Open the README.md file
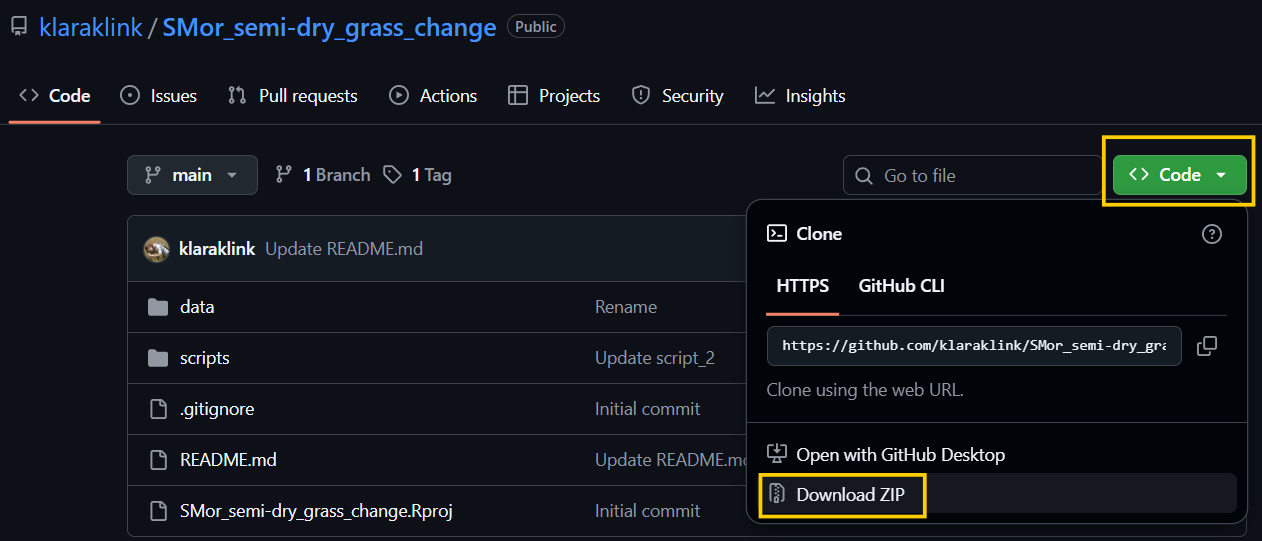Image resolution: width=1262 pixels, height=541 pixels. pyautogui.click(x=228, y=460)
